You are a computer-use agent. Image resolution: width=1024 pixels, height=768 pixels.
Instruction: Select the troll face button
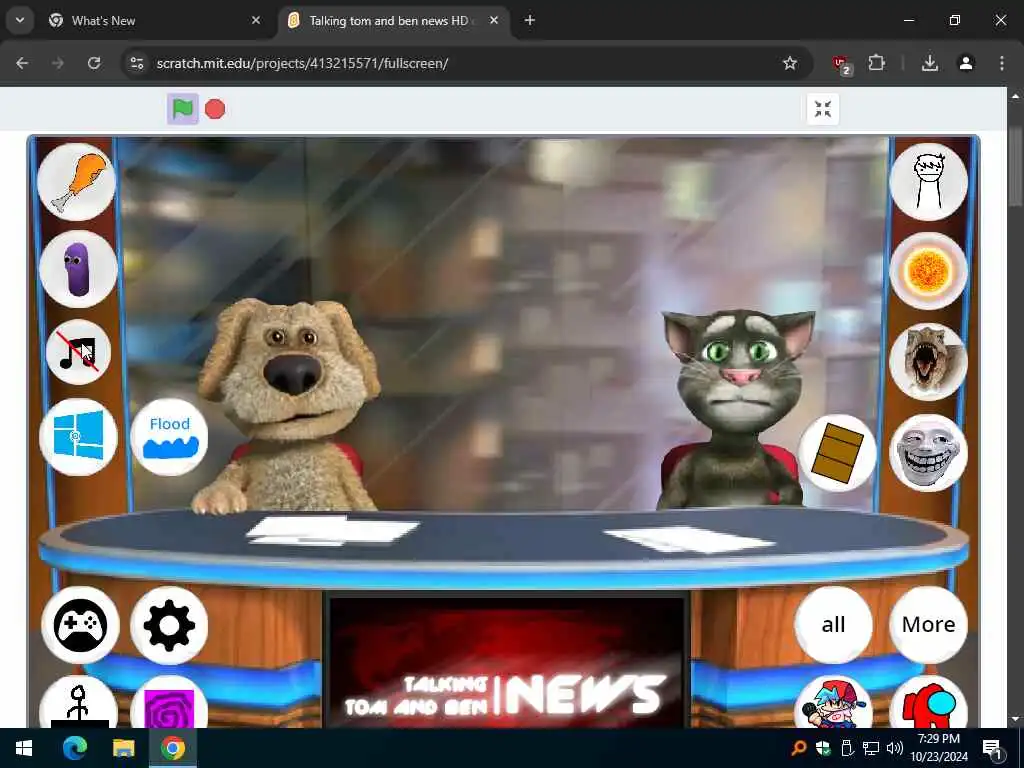pyautogui.click(x=929, y=453)
